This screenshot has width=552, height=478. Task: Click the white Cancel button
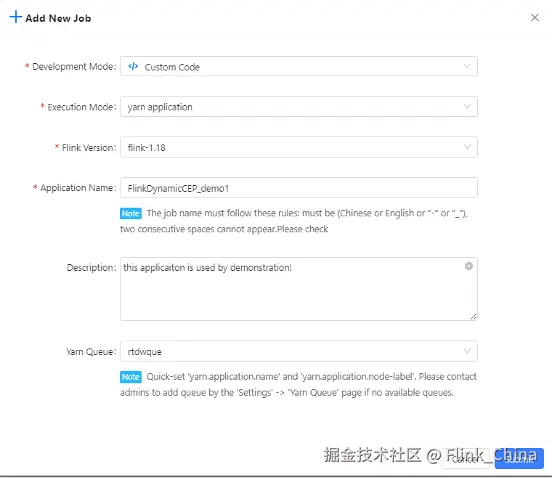click(x=466, y=458)
